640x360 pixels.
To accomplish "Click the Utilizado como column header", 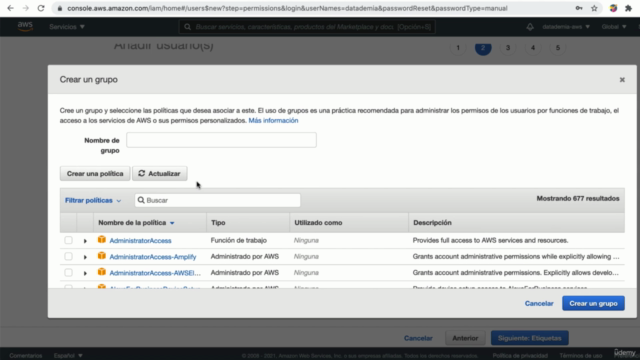I will pos(318,222).
